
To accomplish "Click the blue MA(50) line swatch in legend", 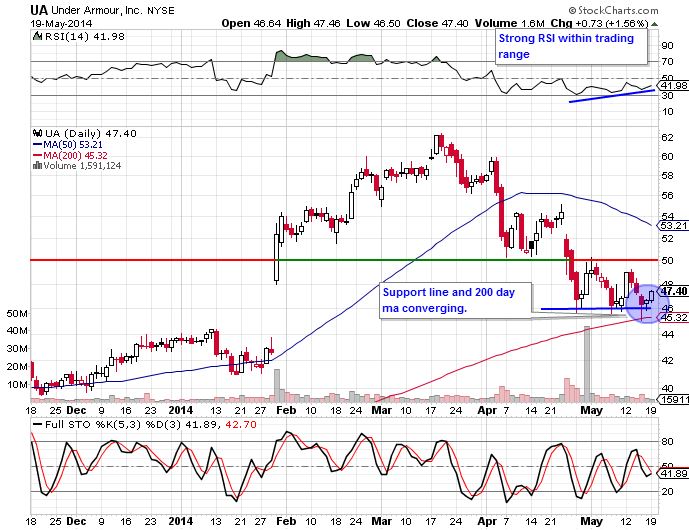I will coord(37,145).
